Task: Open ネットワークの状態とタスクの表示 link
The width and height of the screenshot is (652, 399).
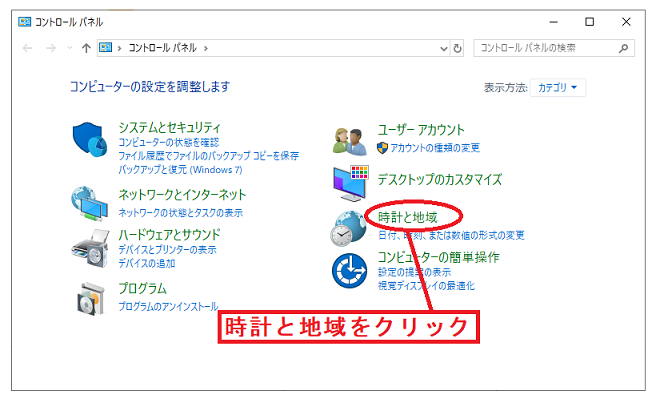Action: point(180,213)
